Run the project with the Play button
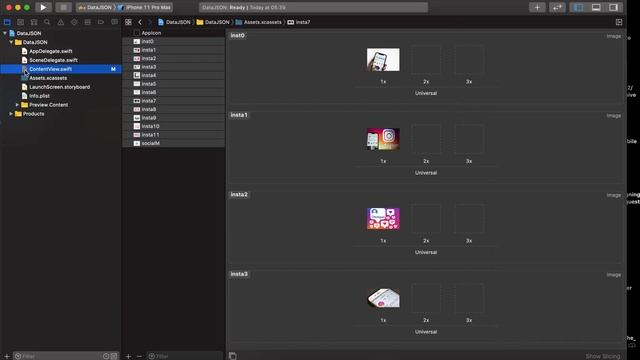Viewport: 640px width, 360px height. 43,7
